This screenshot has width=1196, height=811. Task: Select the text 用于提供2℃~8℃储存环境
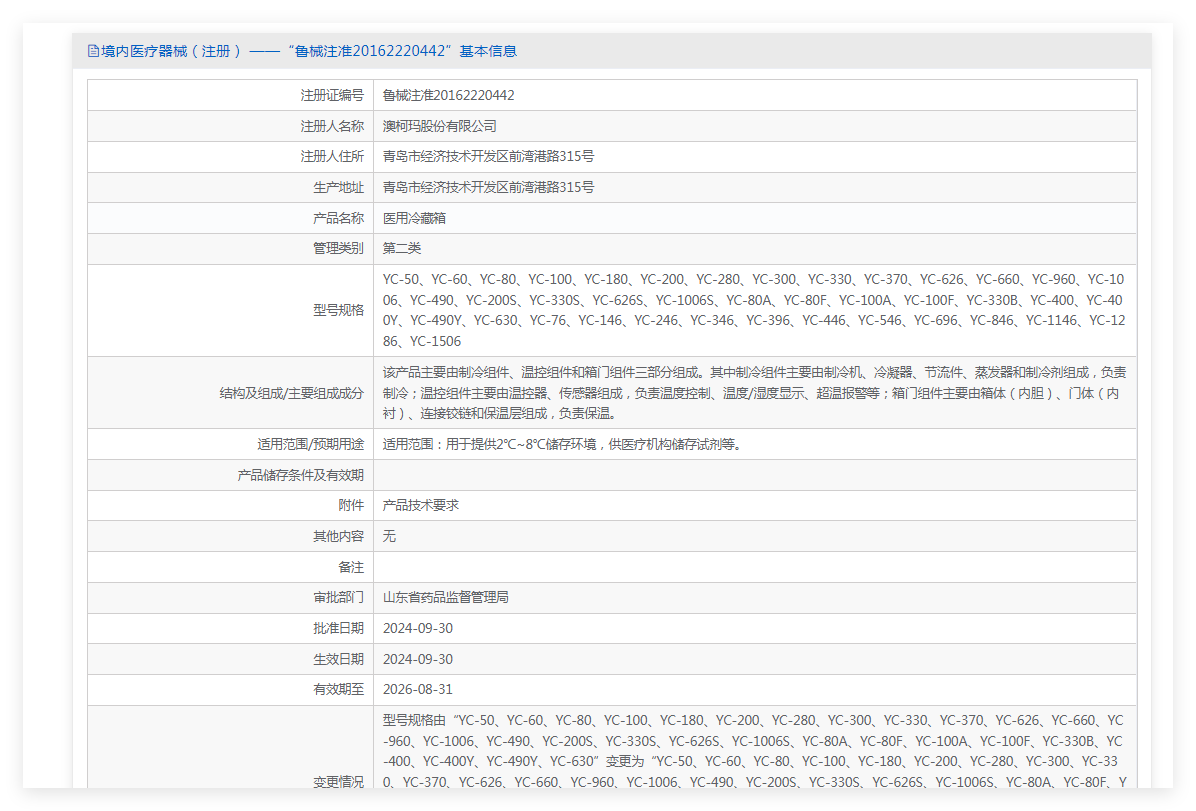[523, 444]
